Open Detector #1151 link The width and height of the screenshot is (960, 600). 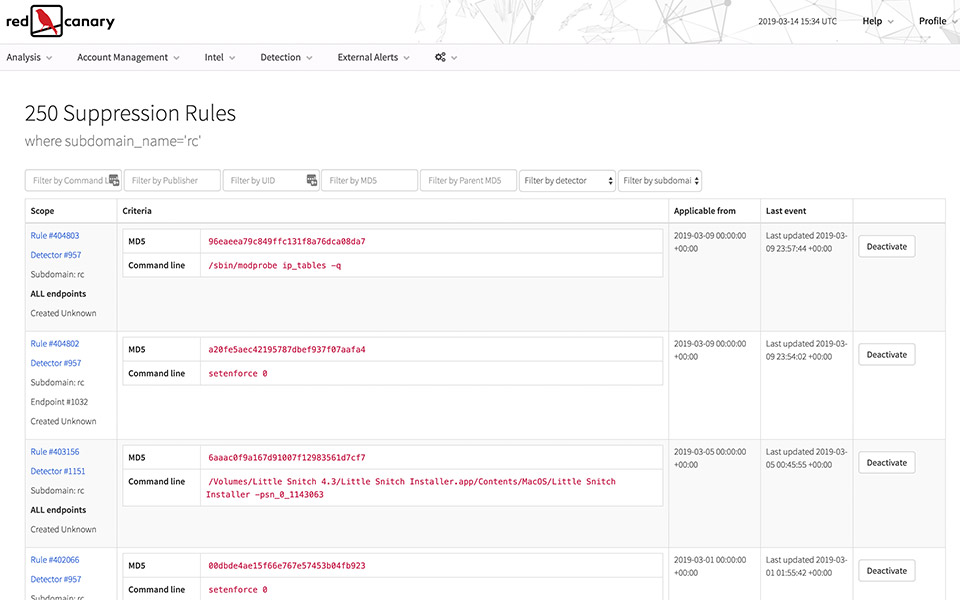coord(58,471)
